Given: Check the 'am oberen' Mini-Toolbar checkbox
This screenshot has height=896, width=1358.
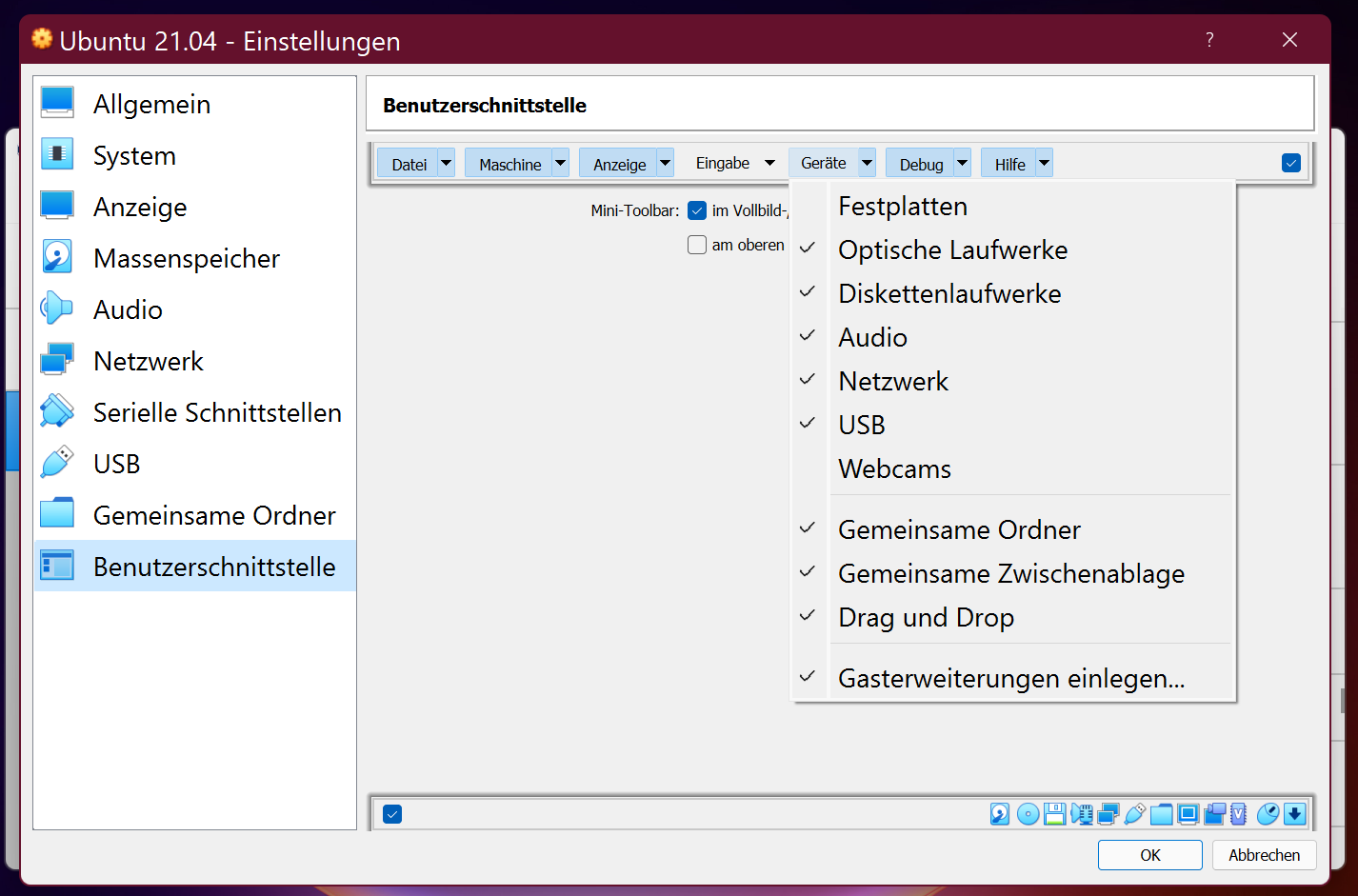Looking at the screenshot, I should (697, 245).
